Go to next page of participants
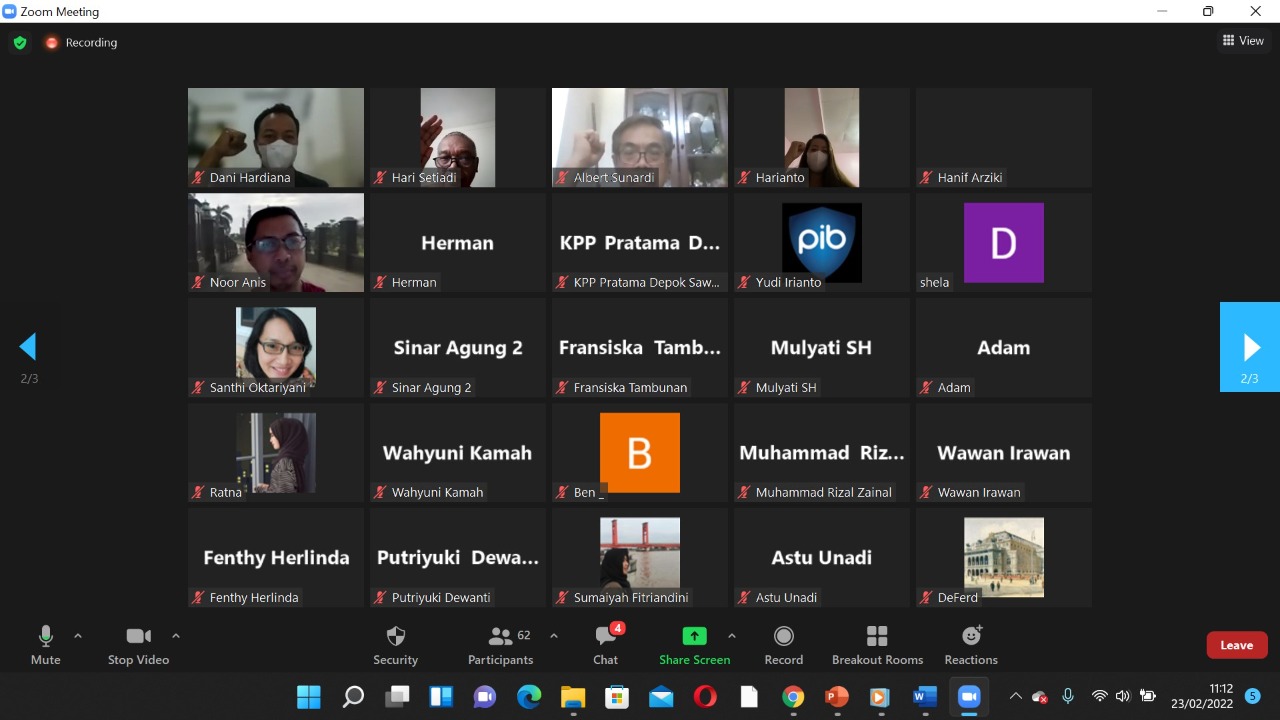The height and width of the screenshot is (720, 1280). 1250,347
